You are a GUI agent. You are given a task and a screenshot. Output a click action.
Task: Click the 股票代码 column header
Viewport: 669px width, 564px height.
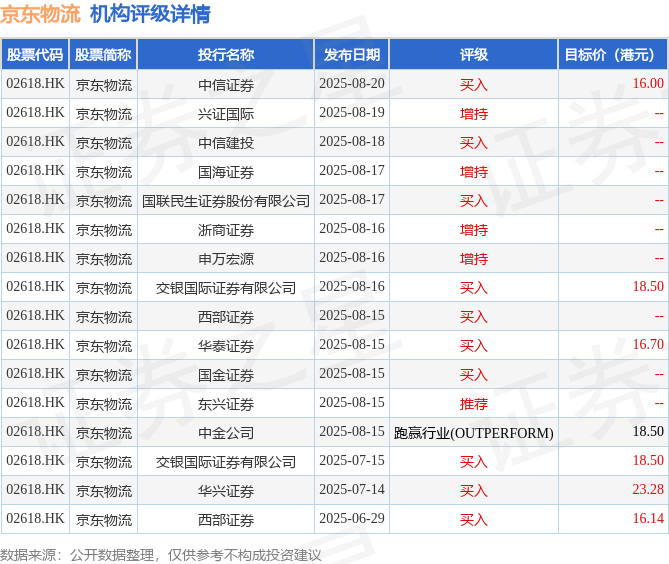(35, 55)
